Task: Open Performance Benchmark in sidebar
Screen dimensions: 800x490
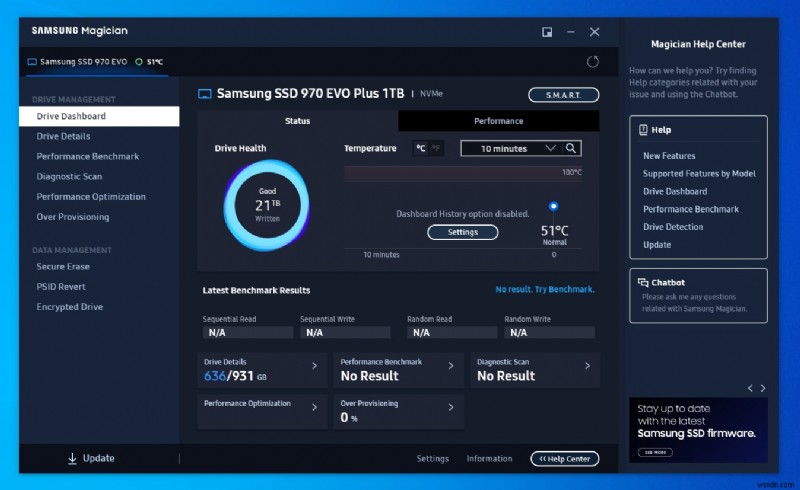Action: [88, 156]
